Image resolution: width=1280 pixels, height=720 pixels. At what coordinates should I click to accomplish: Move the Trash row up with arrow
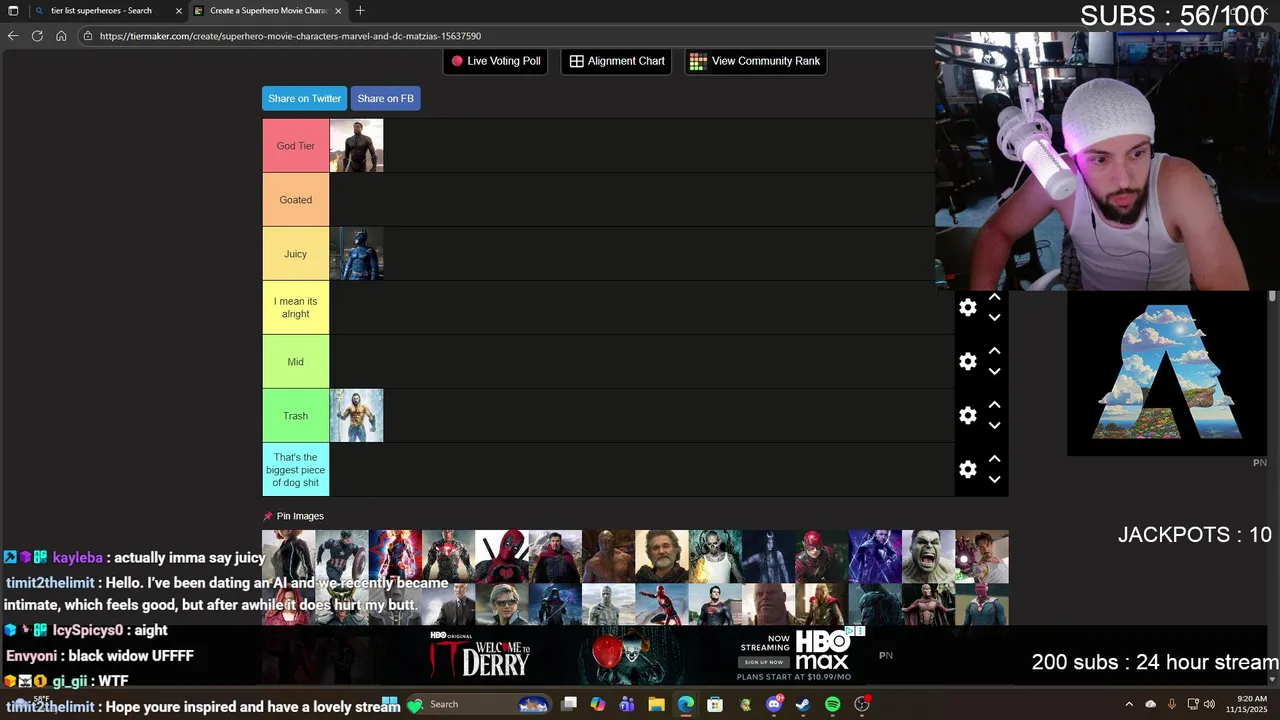point(995,405)
